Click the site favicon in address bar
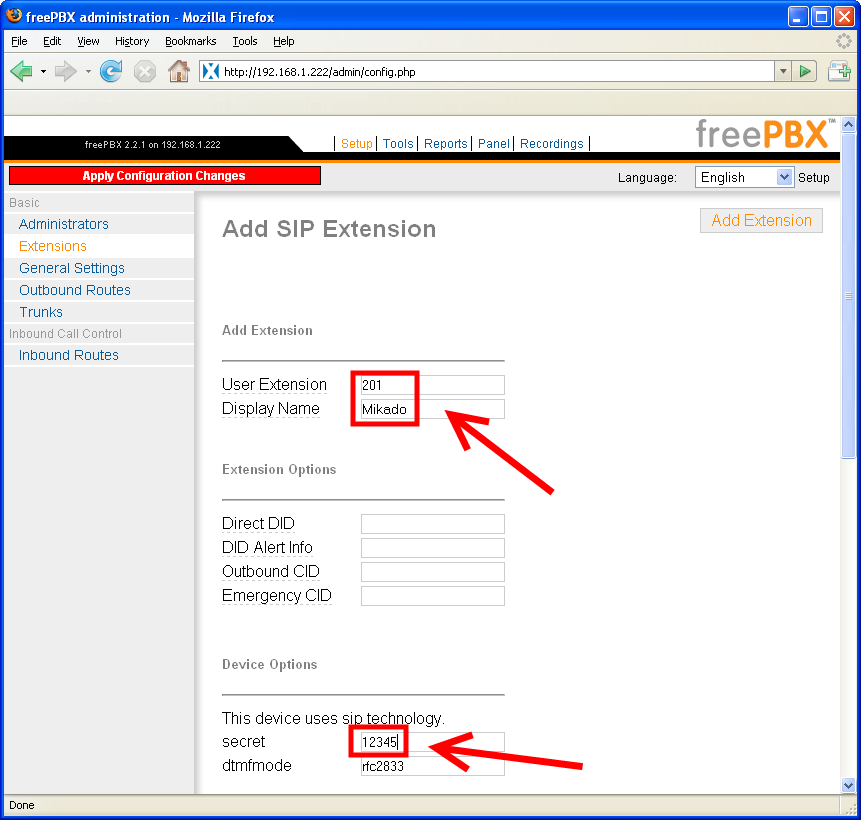Image resolution: width=861 pixels, height=820 pixels. [211, 71]
